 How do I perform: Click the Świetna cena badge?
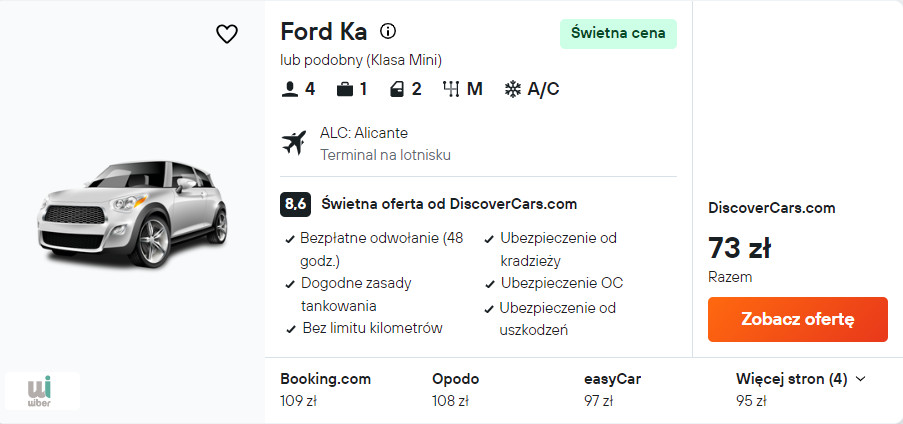618,33
